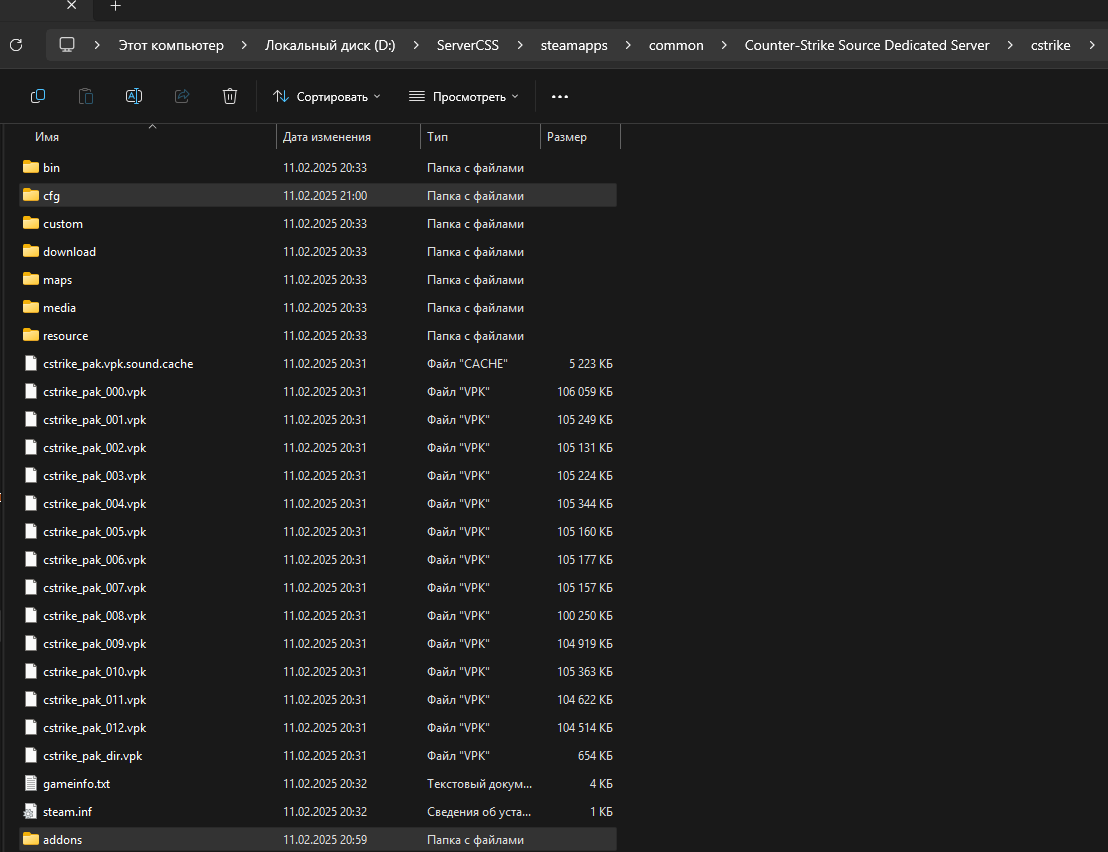
Task: Sort by Тип column header
Action: [x=437, y=137]
